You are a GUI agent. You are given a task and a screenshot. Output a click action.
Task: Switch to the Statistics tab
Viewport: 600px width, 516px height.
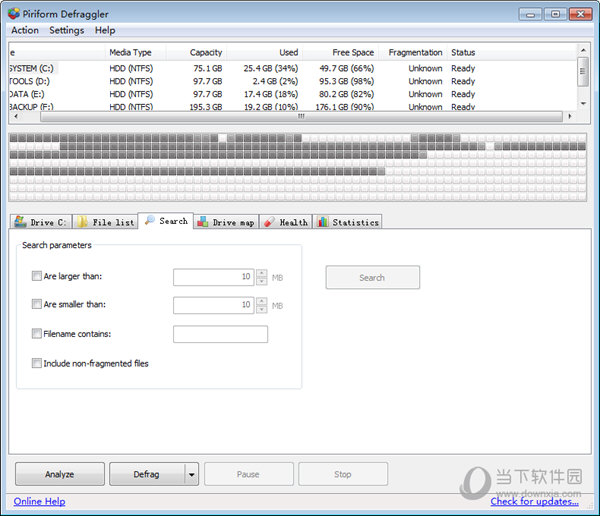point(348,222)
